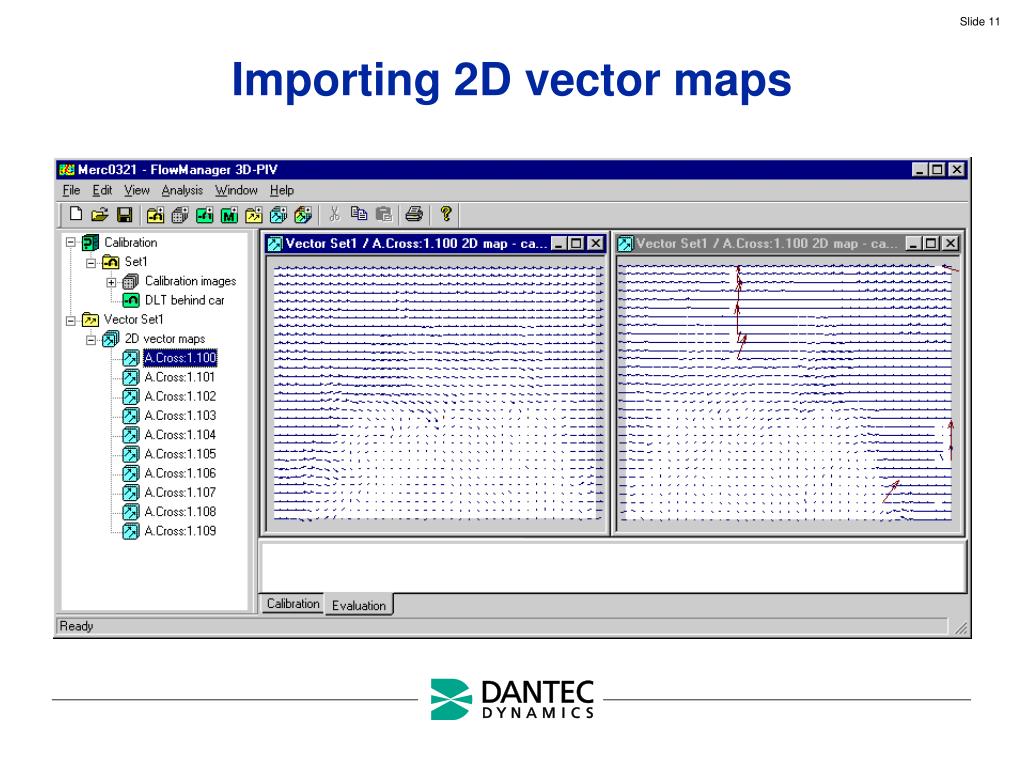Select A.Cross:1.108 in the tree
Image resolution: width=1024 pixels, height=768 pixels.
coord(180,512)
